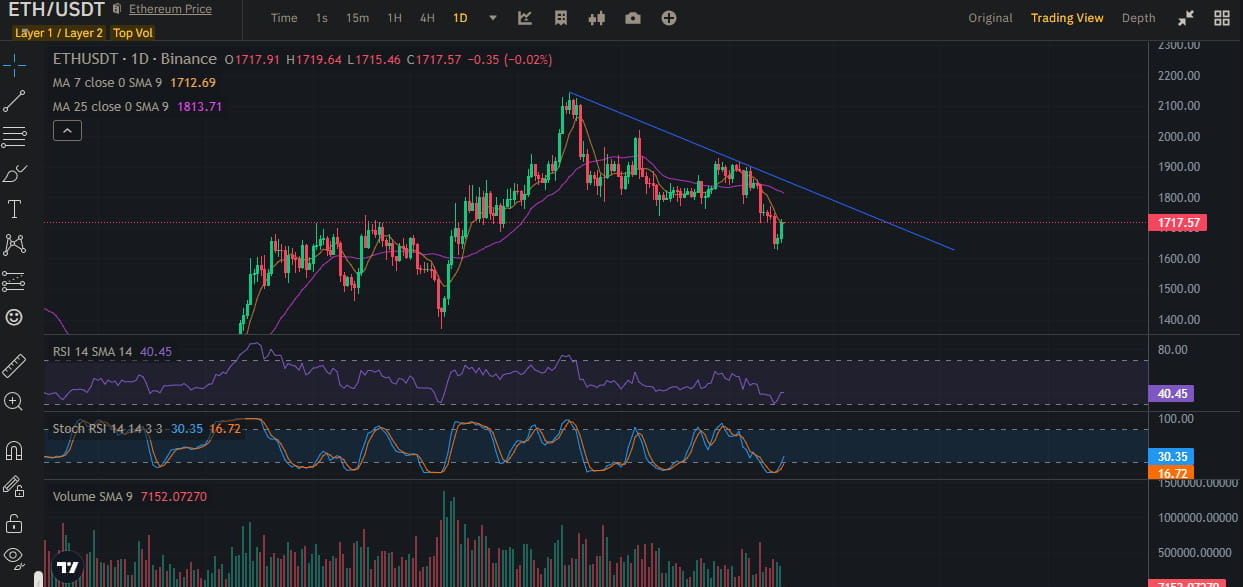
Task: Open the long/short position forecasting tool
Action: pos(14,281)
